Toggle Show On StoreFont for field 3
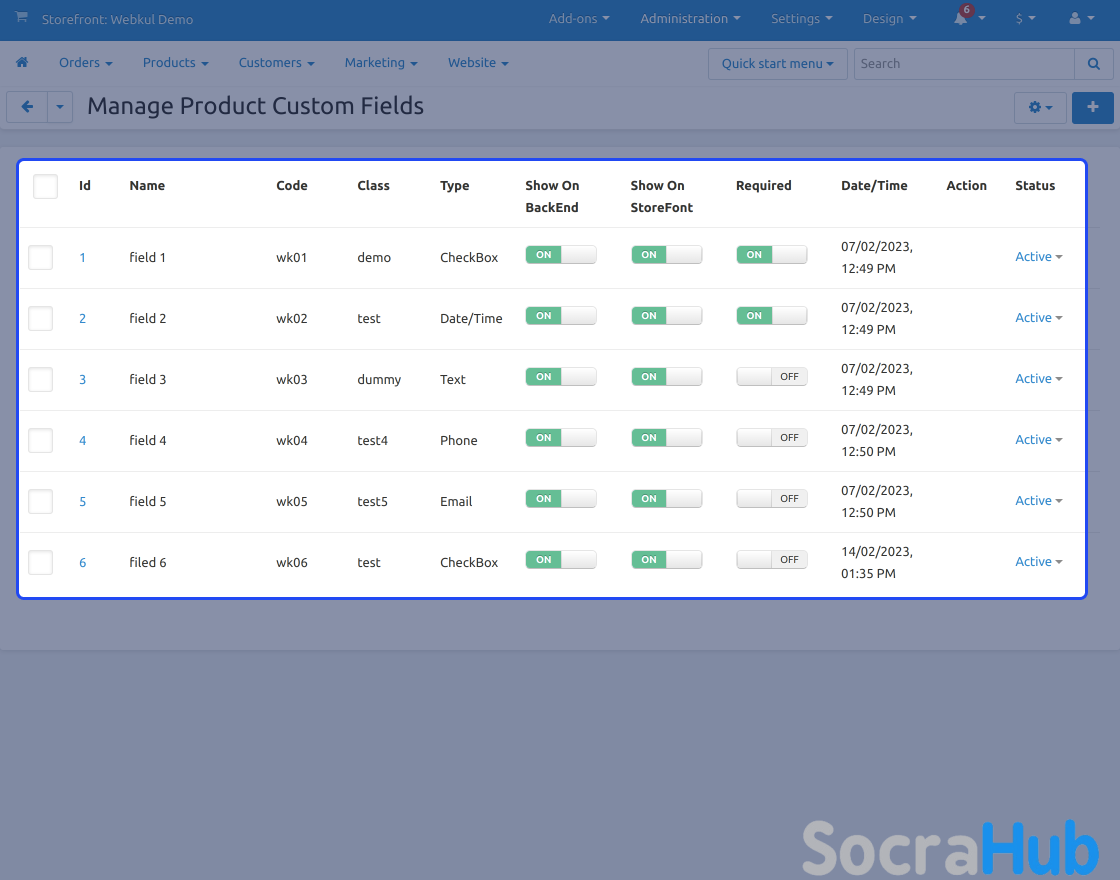 (666, 377)
